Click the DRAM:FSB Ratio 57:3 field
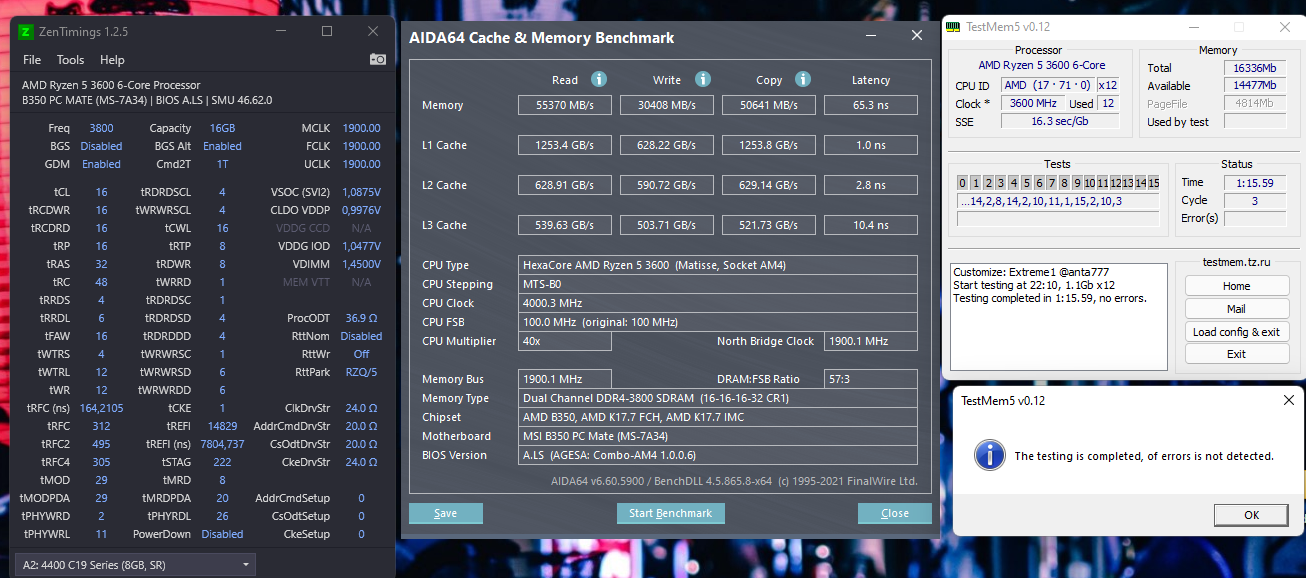 tap(870, 379)
